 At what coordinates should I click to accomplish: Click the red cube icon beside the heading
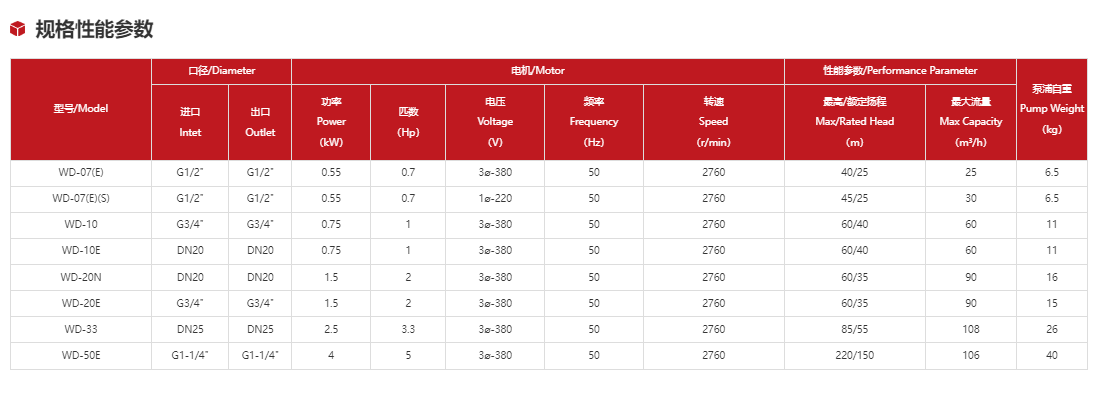pyautogui.click(x=17, y=30)
